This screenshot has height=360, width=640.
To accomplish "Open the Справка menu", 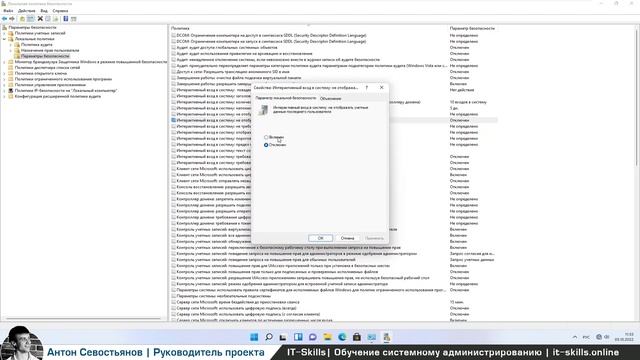I will (x=60, y=11).
